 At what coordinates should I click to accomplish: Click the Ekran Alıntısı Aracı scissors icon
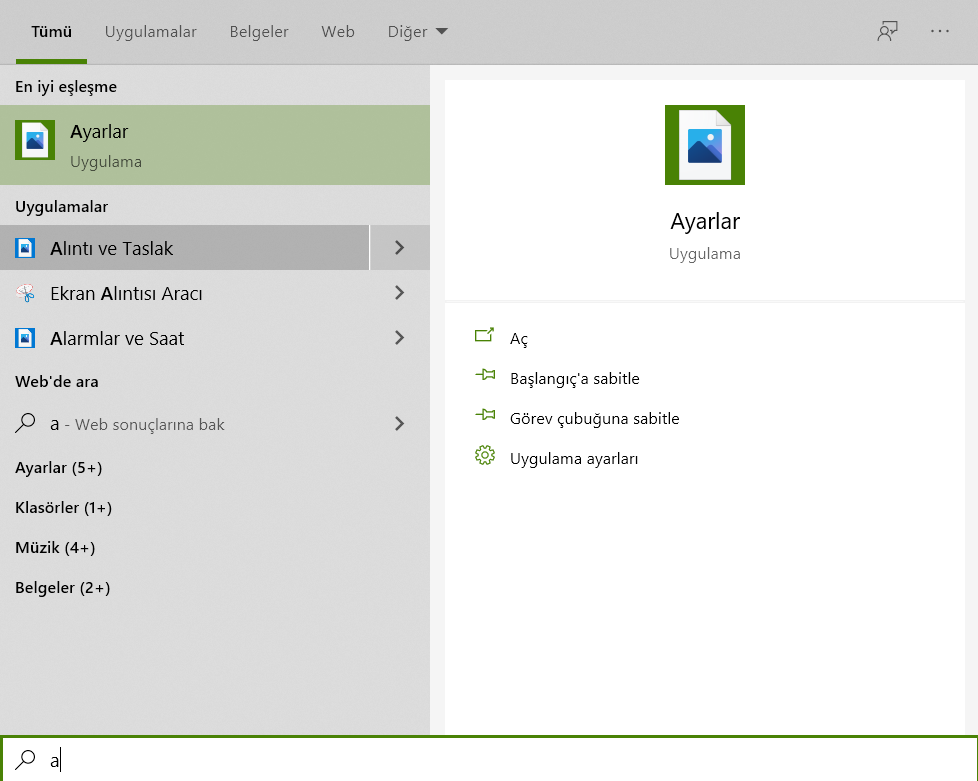25,293
